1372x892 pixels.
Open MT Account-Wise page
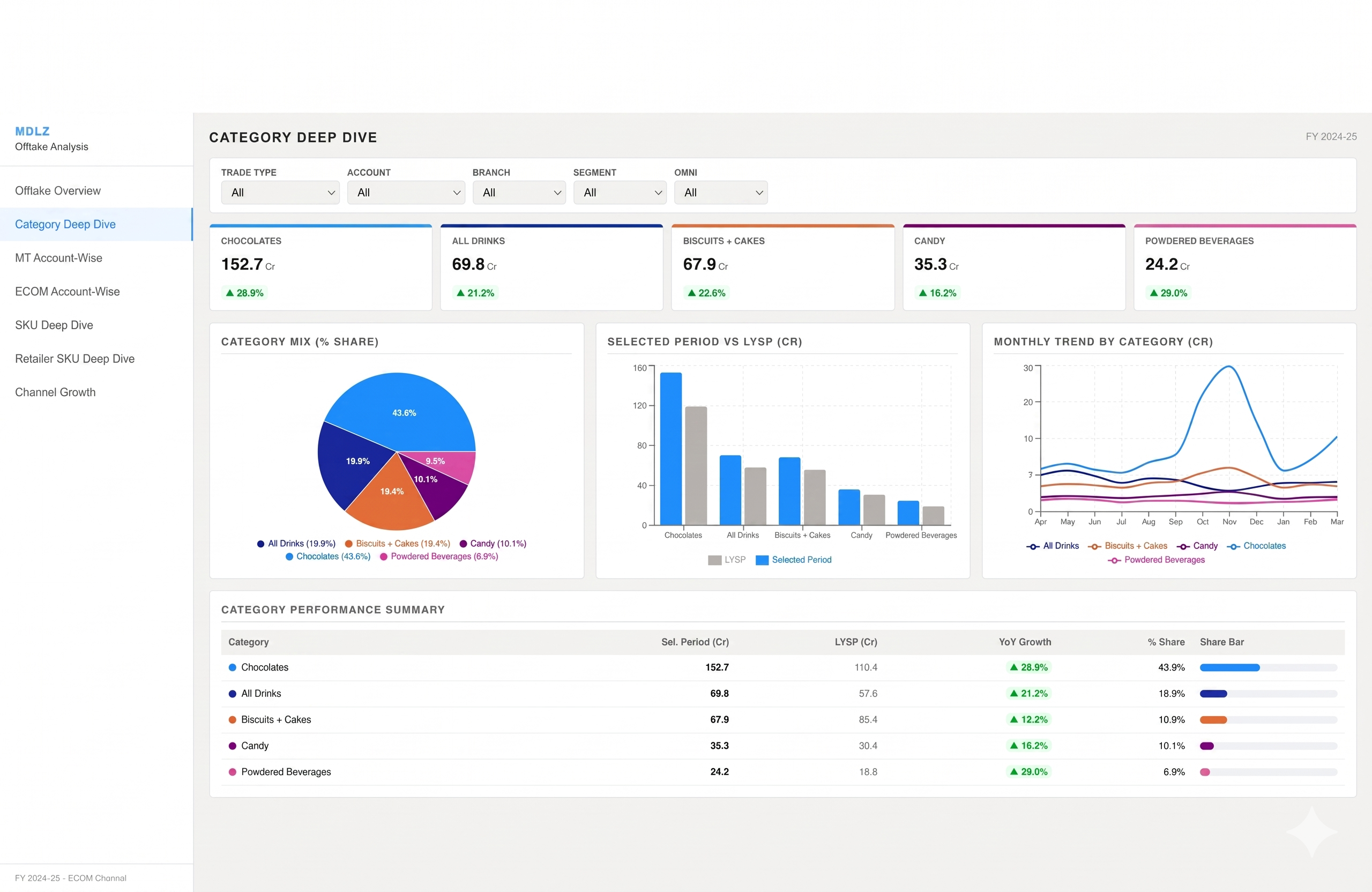pyautogui.click(x=96, y=258)
